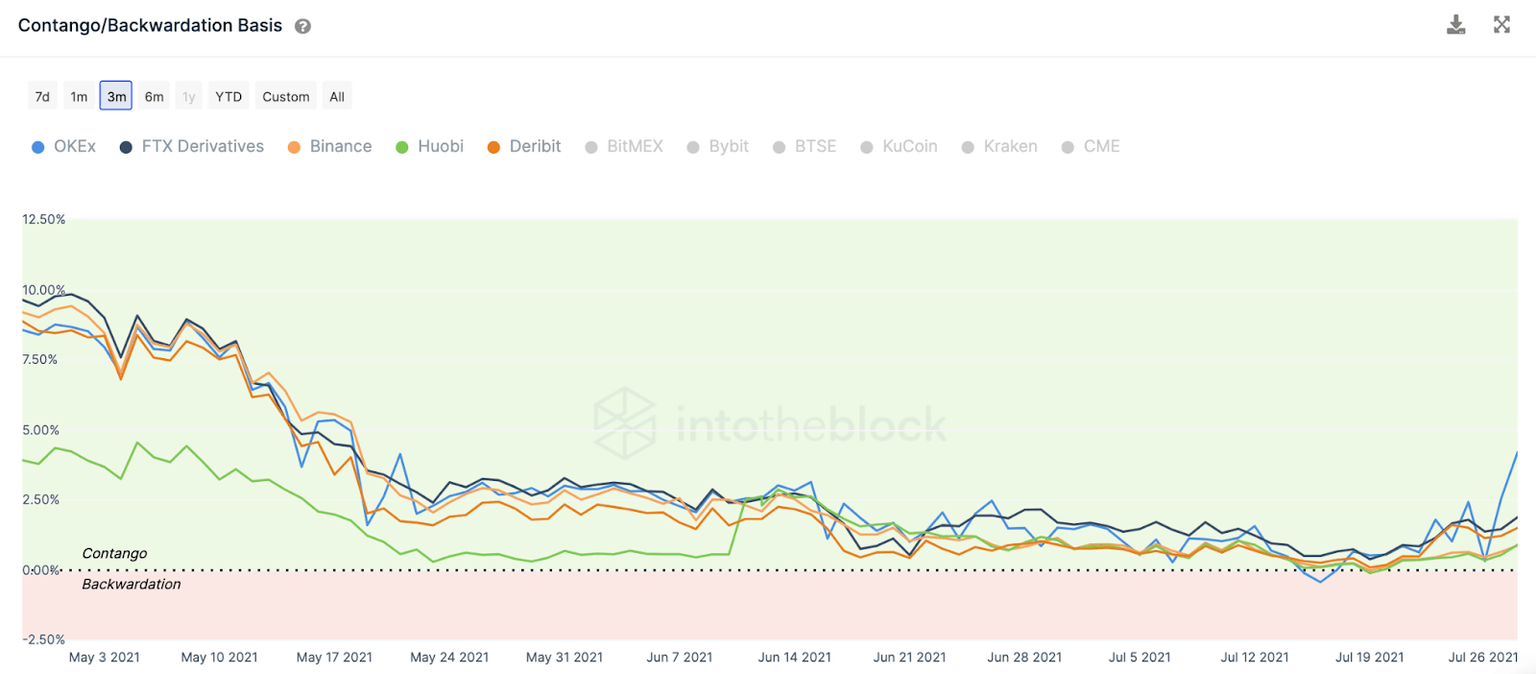
Task: Click the download chart icon
Action: coord(1456,25)
